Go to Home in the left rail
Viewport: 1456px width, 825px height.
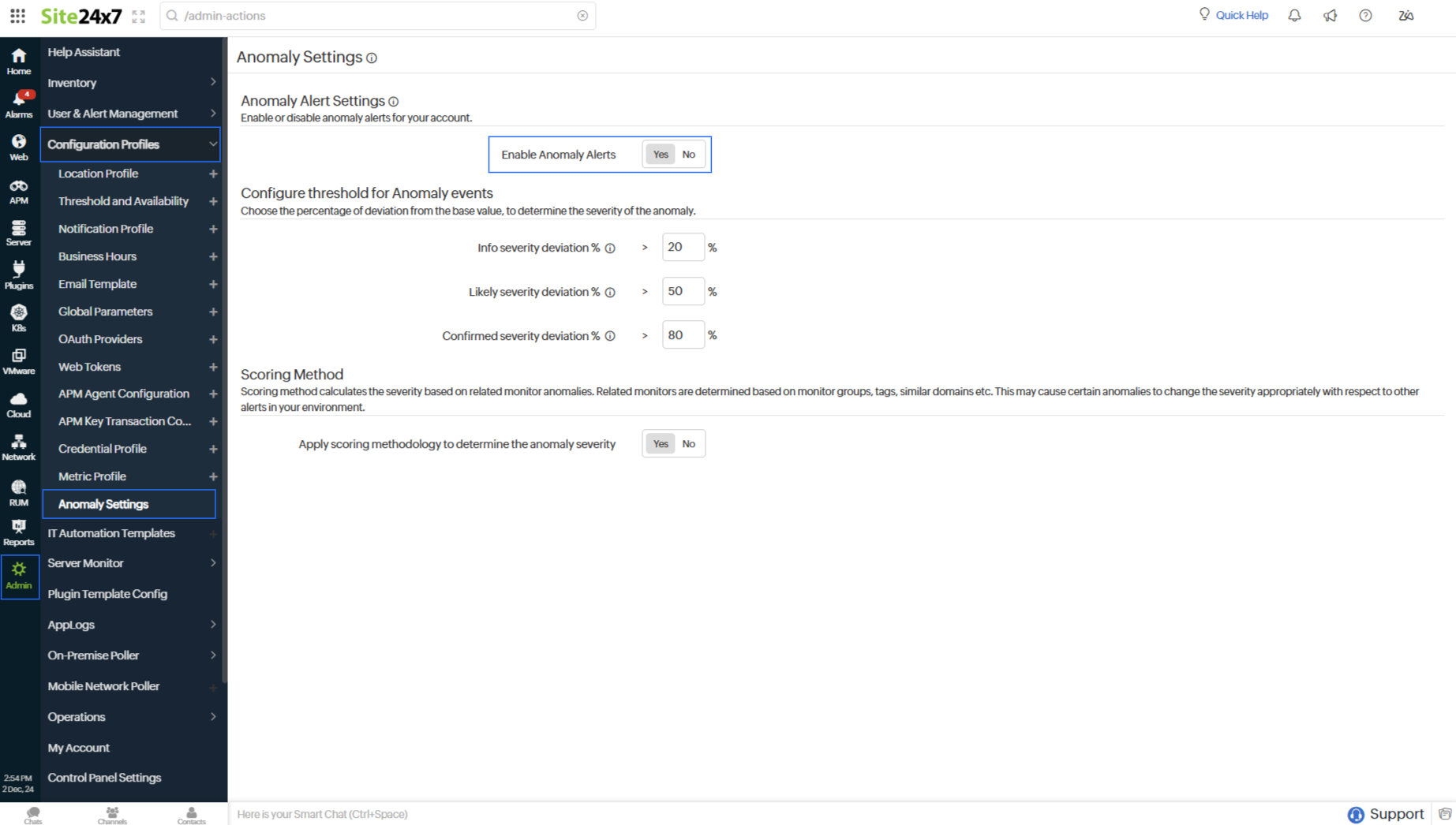click(19, 61)
